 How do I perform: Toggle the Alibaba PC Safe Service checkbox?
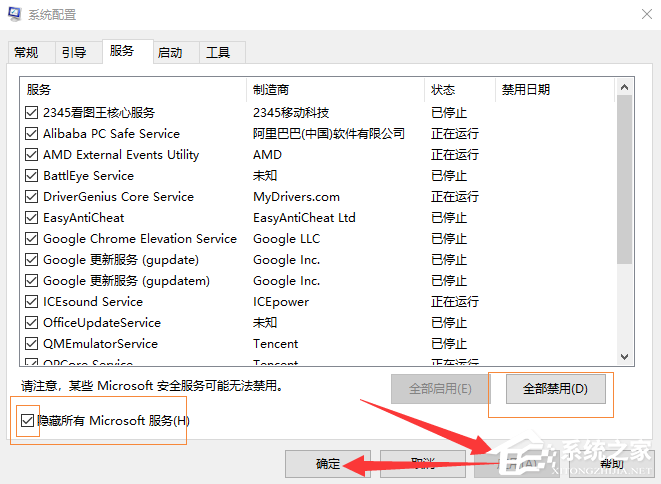(32, 134)
